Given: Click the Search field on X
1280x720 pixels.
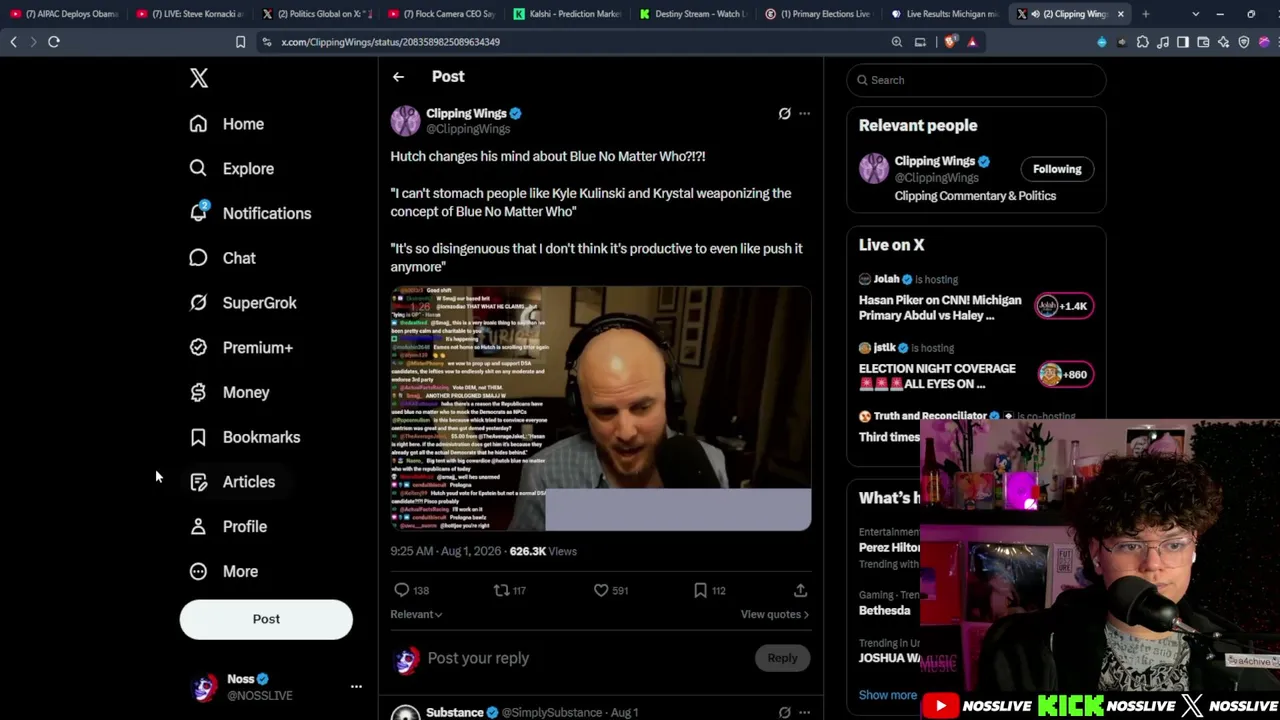Looking at the screenshot, I should tap(976, 80).
